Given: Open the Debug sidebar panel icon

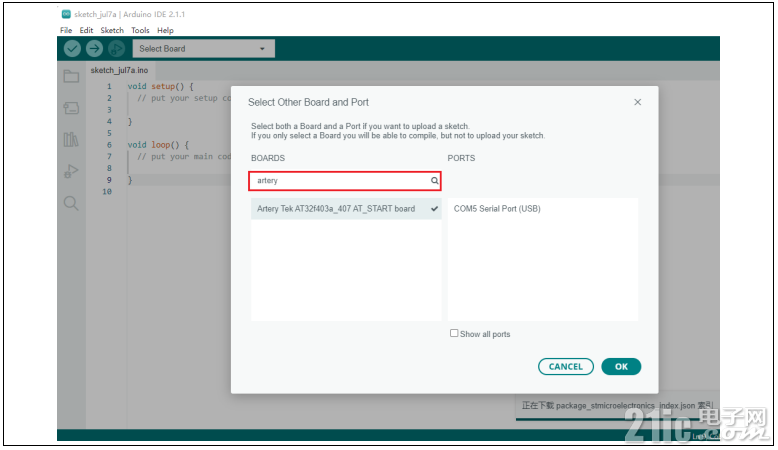Looking at the screenshot, I should coord(71,171).
